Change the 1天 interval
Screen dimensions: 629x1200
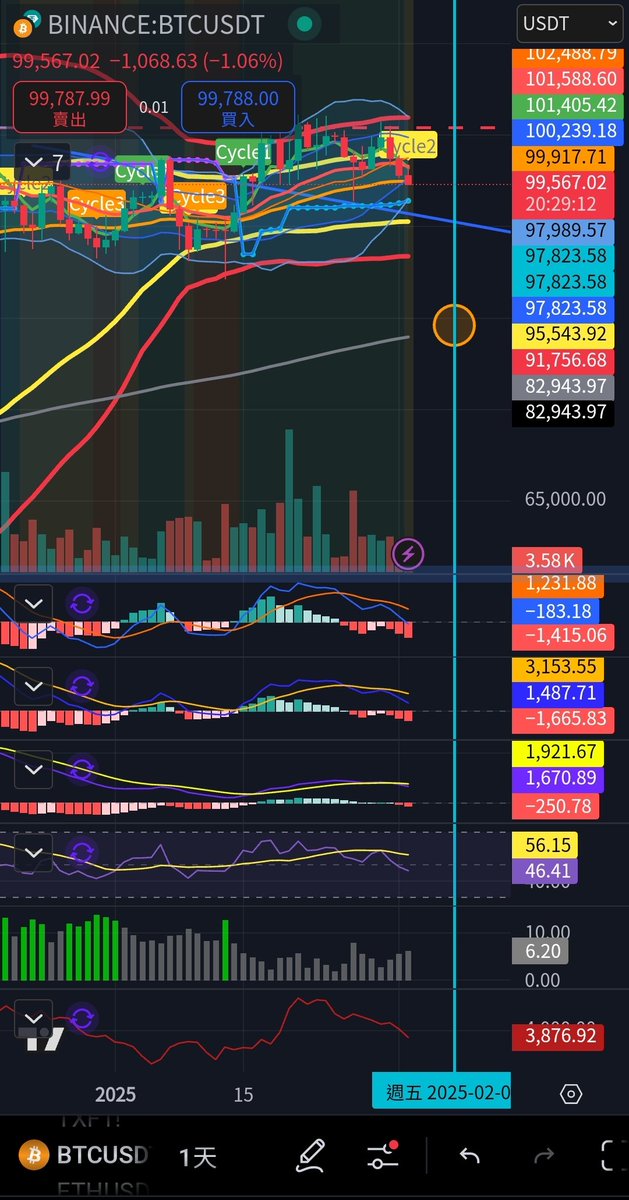pyautogui.click(x=198, y=1157)
